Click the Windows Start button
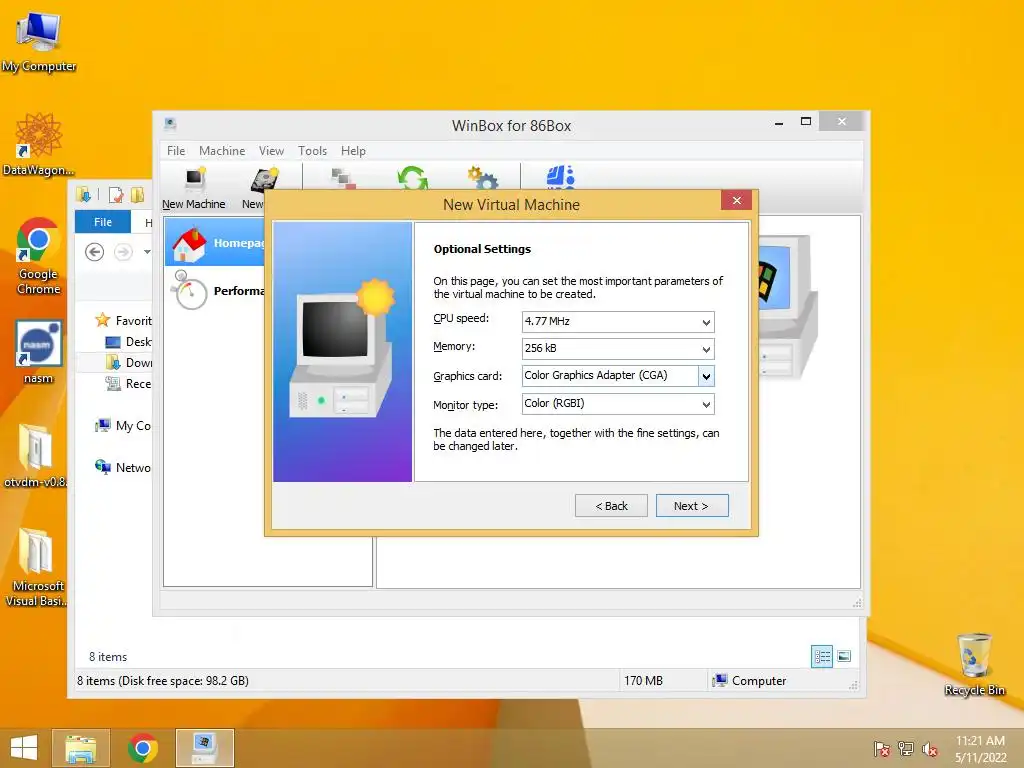Viewport: 1024px width, 768px height. [x=24, y=748]
